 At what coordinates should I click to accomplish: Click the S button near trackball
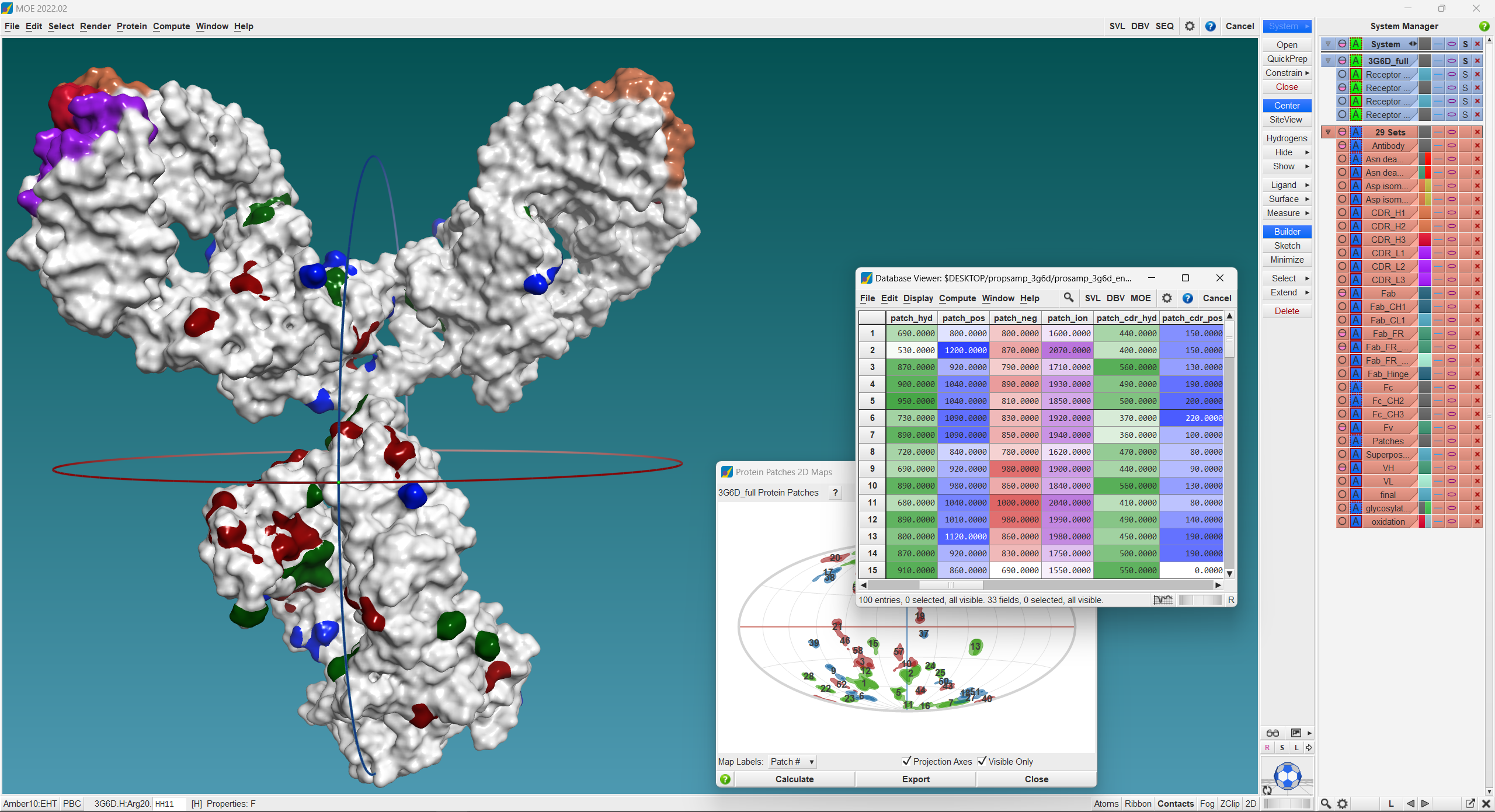click(x=1282, y=748)
